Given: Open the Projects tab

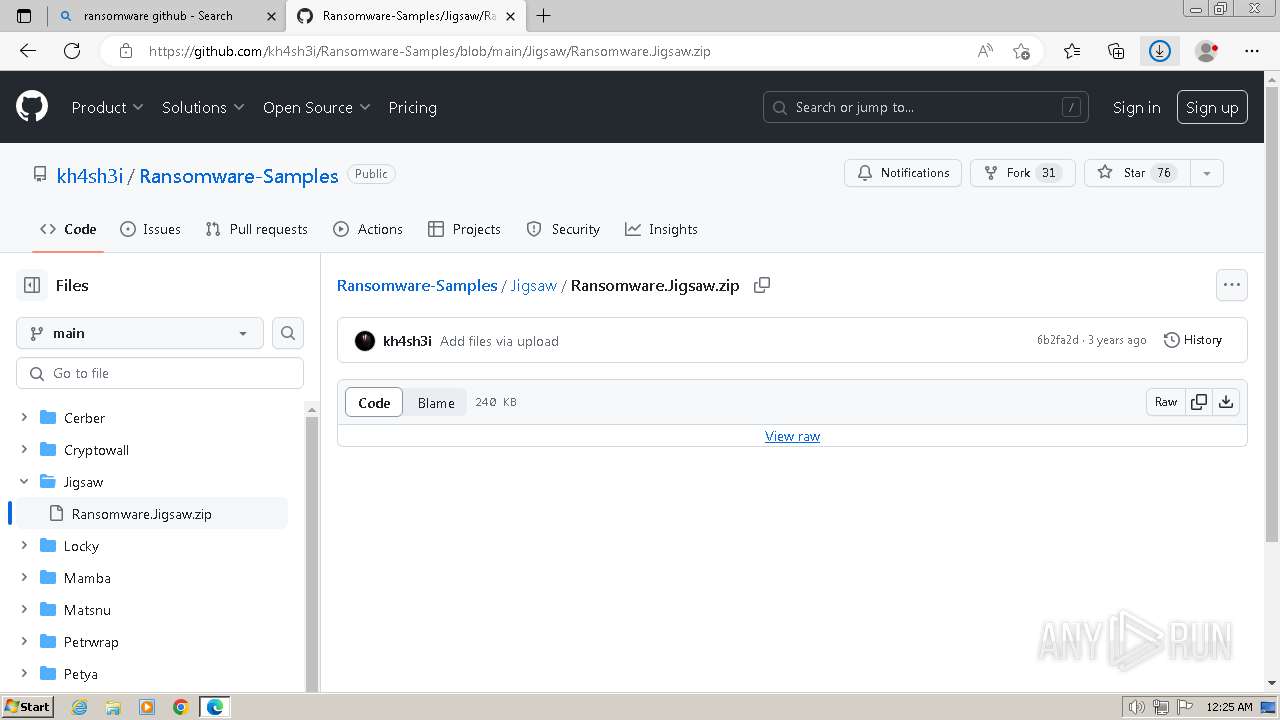Looking at the screenshot, I should [x=464, y=229].
